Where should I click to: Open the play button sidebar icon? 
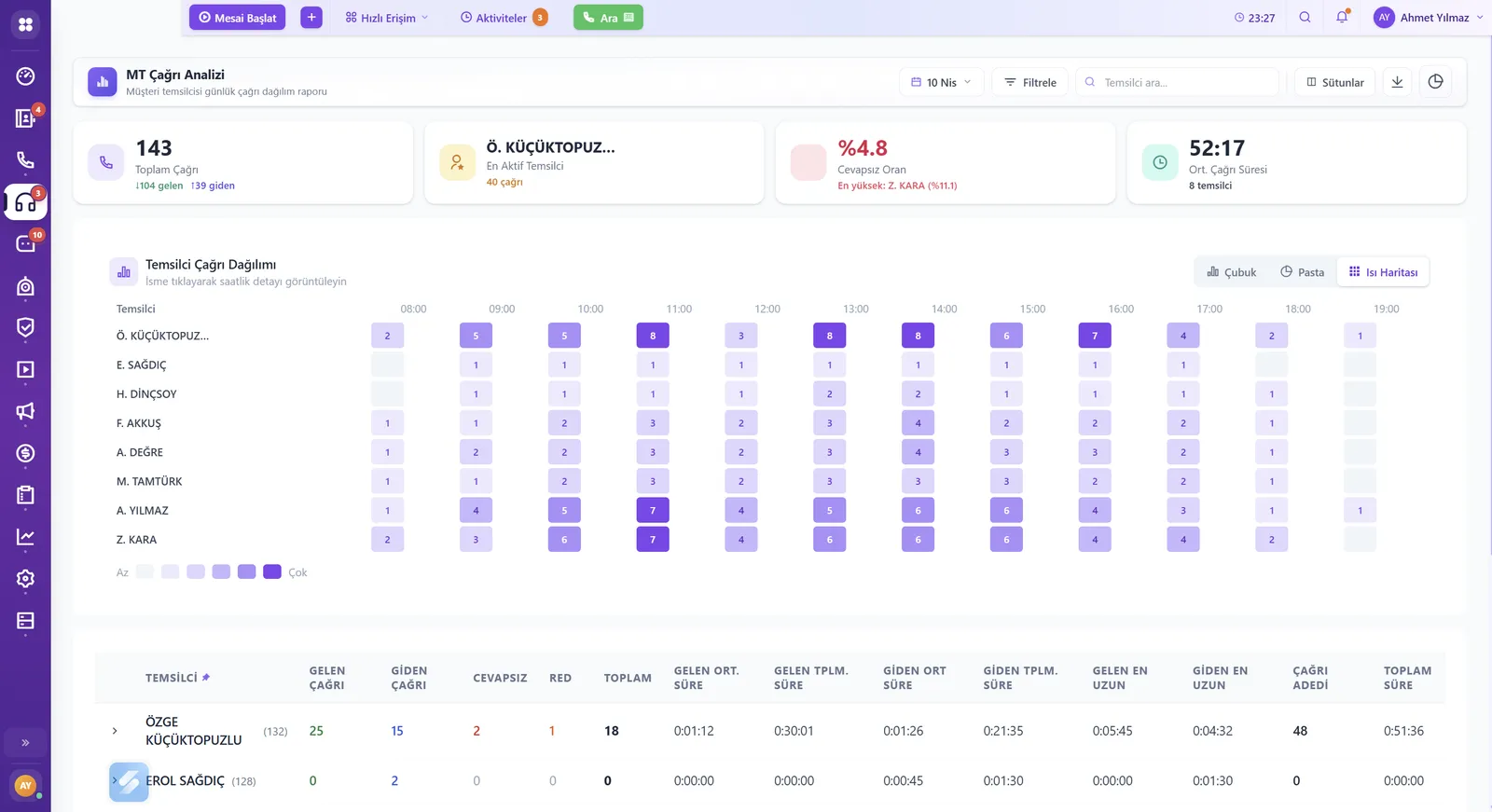(25, 369)
